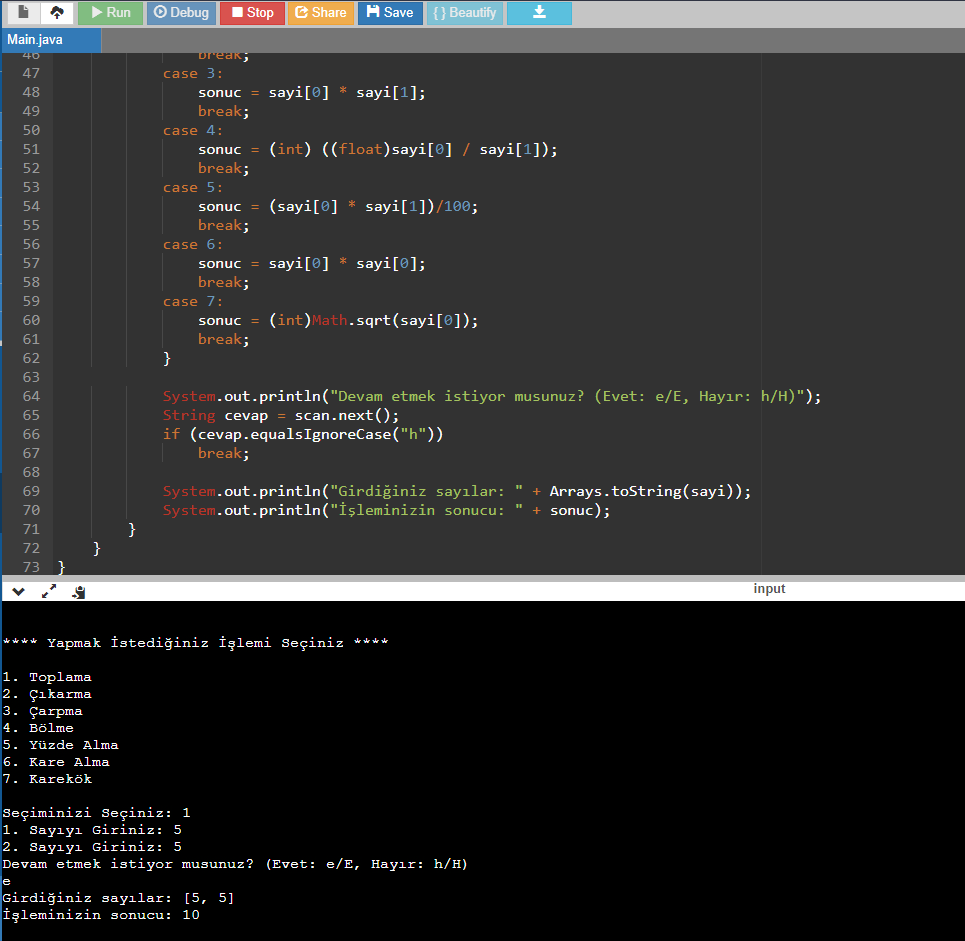Run the program
The width and height of the screenshot is (965, 941).
tap(109, 13)
